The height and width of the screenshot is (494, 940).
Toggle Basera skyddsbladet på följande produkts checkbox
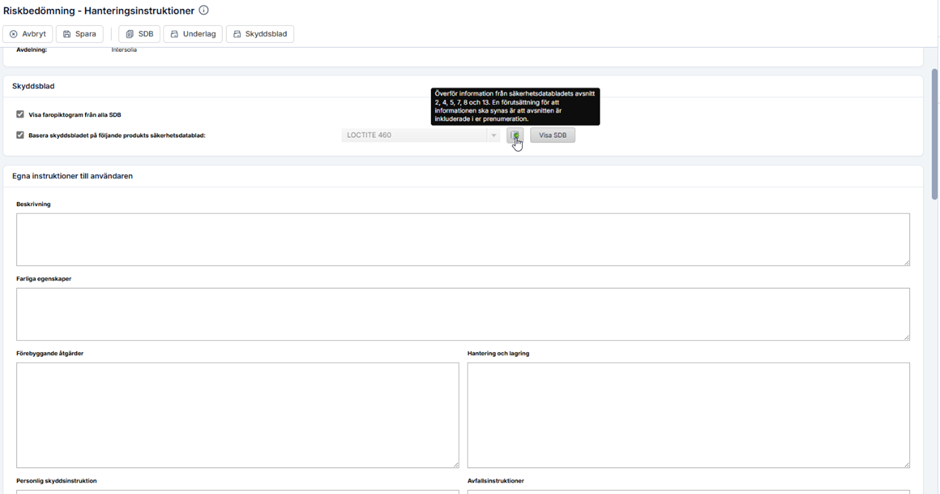(x=20, y=135)
